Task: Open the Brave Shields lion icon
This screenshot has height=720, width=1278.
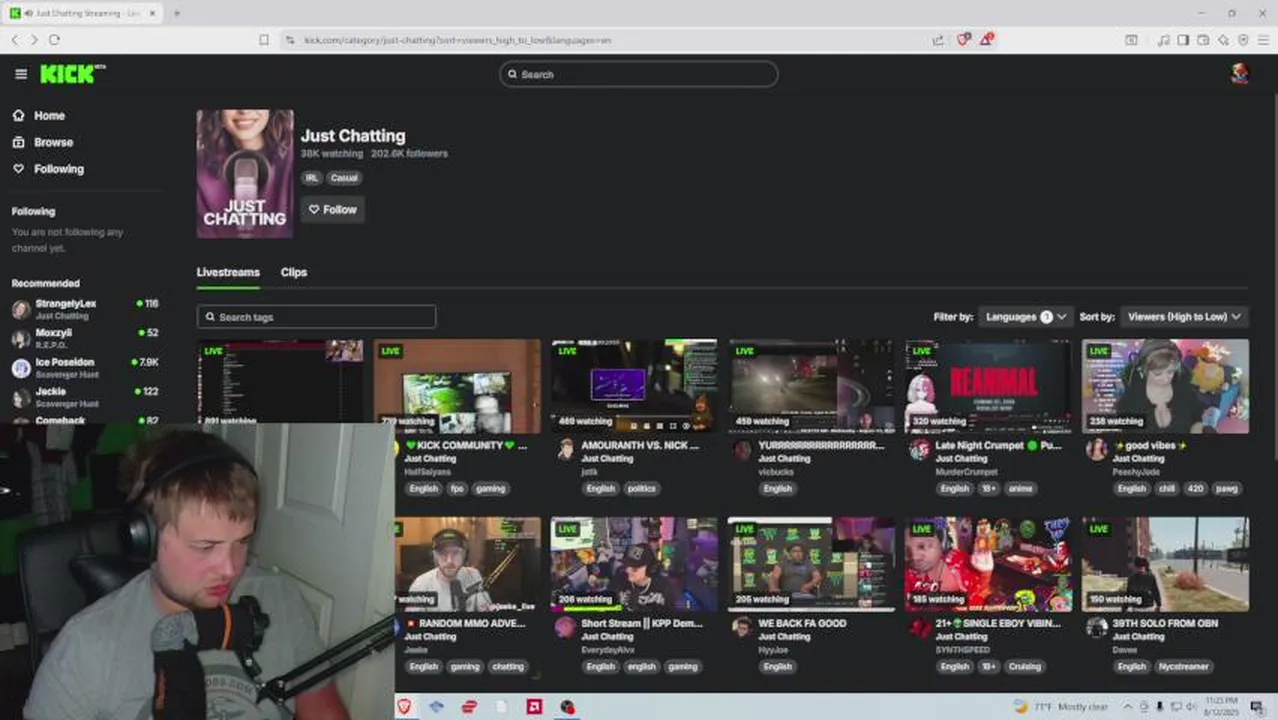Action: [x=963, y=40]
